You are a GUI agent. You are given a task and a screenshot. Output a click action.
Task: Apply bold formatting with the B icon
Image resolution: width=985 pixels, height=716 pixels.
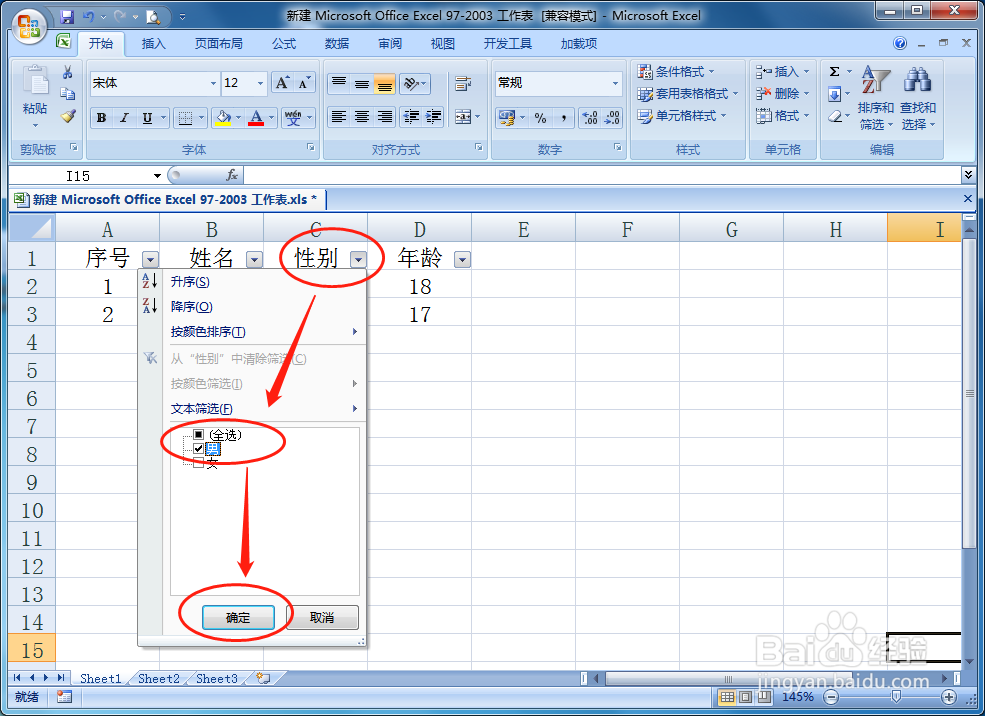click(x=100, y=118)
